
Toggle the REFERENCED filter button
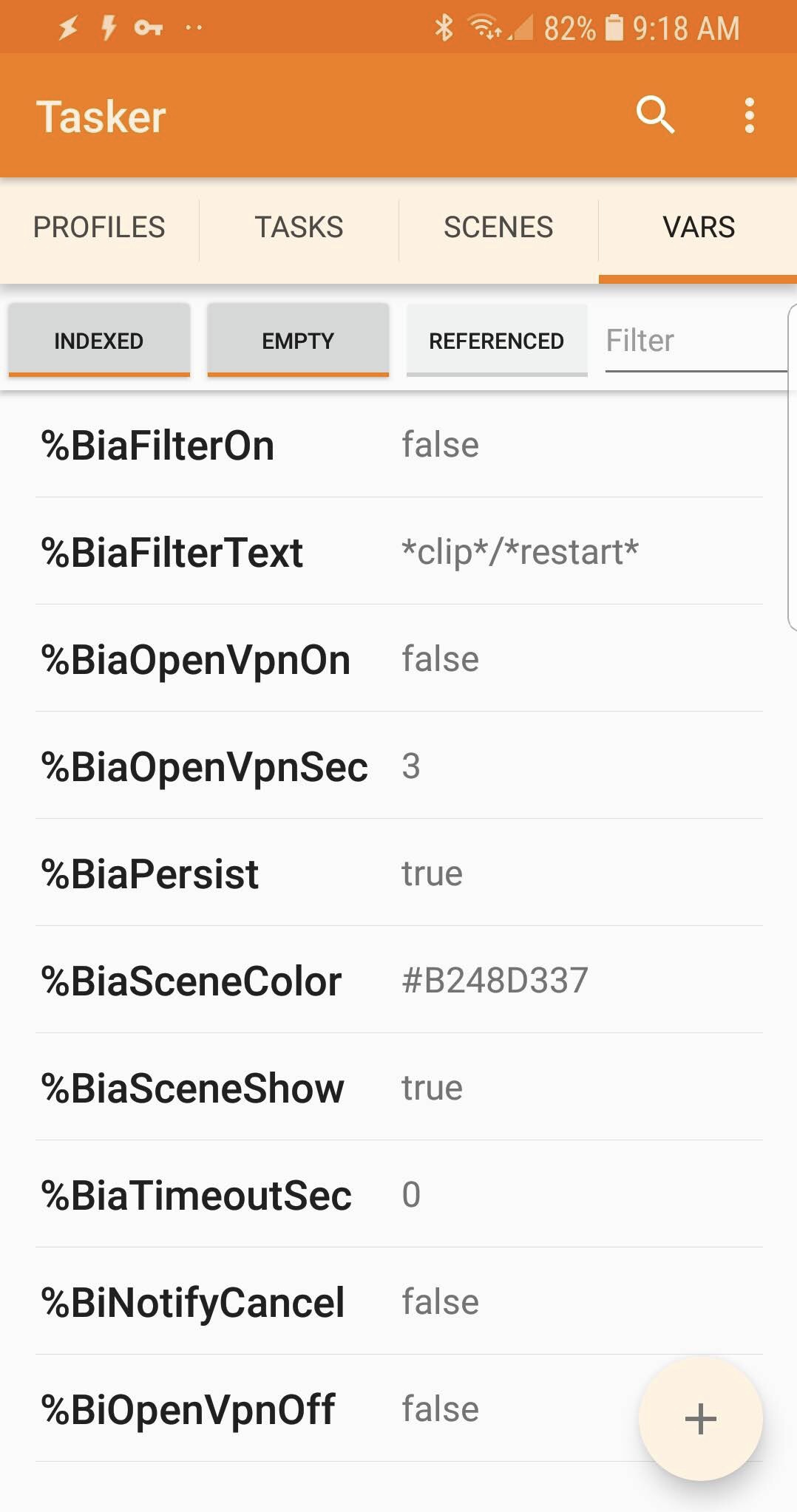[x=497, y=341]
